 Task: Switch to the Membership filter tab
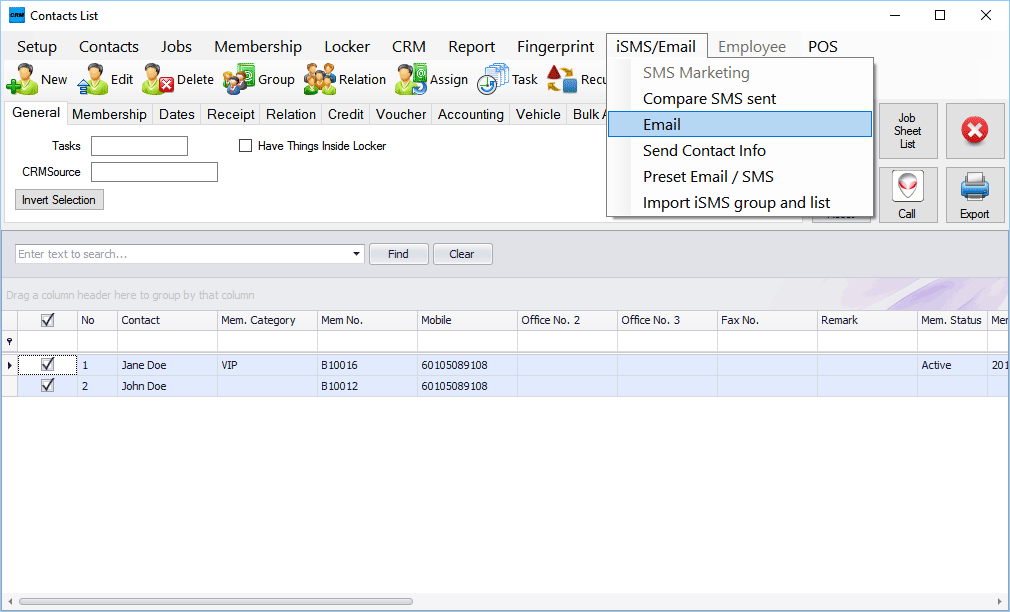click(110, 114)
